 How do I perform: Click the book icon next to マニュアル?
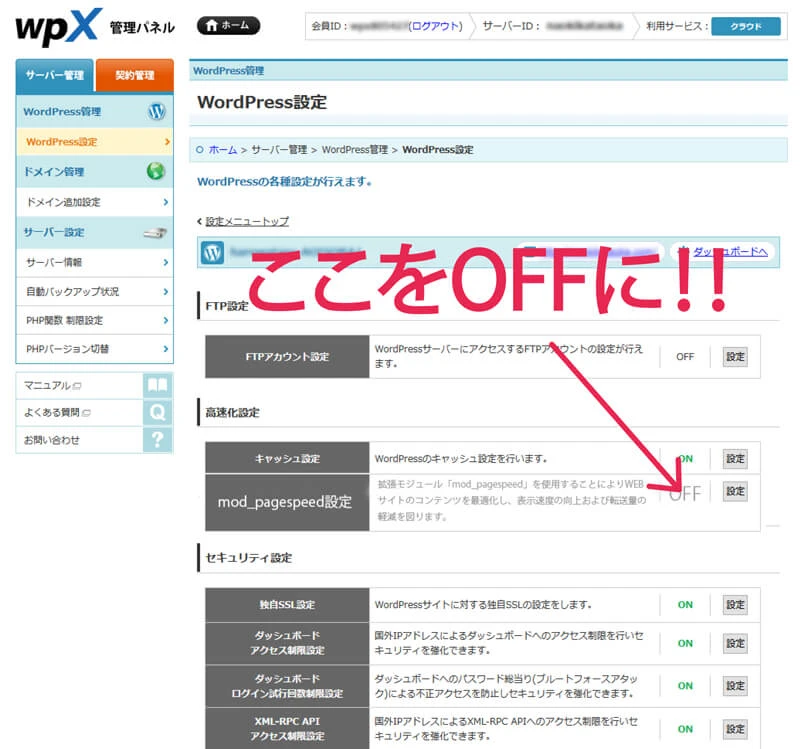click(158, 385)
